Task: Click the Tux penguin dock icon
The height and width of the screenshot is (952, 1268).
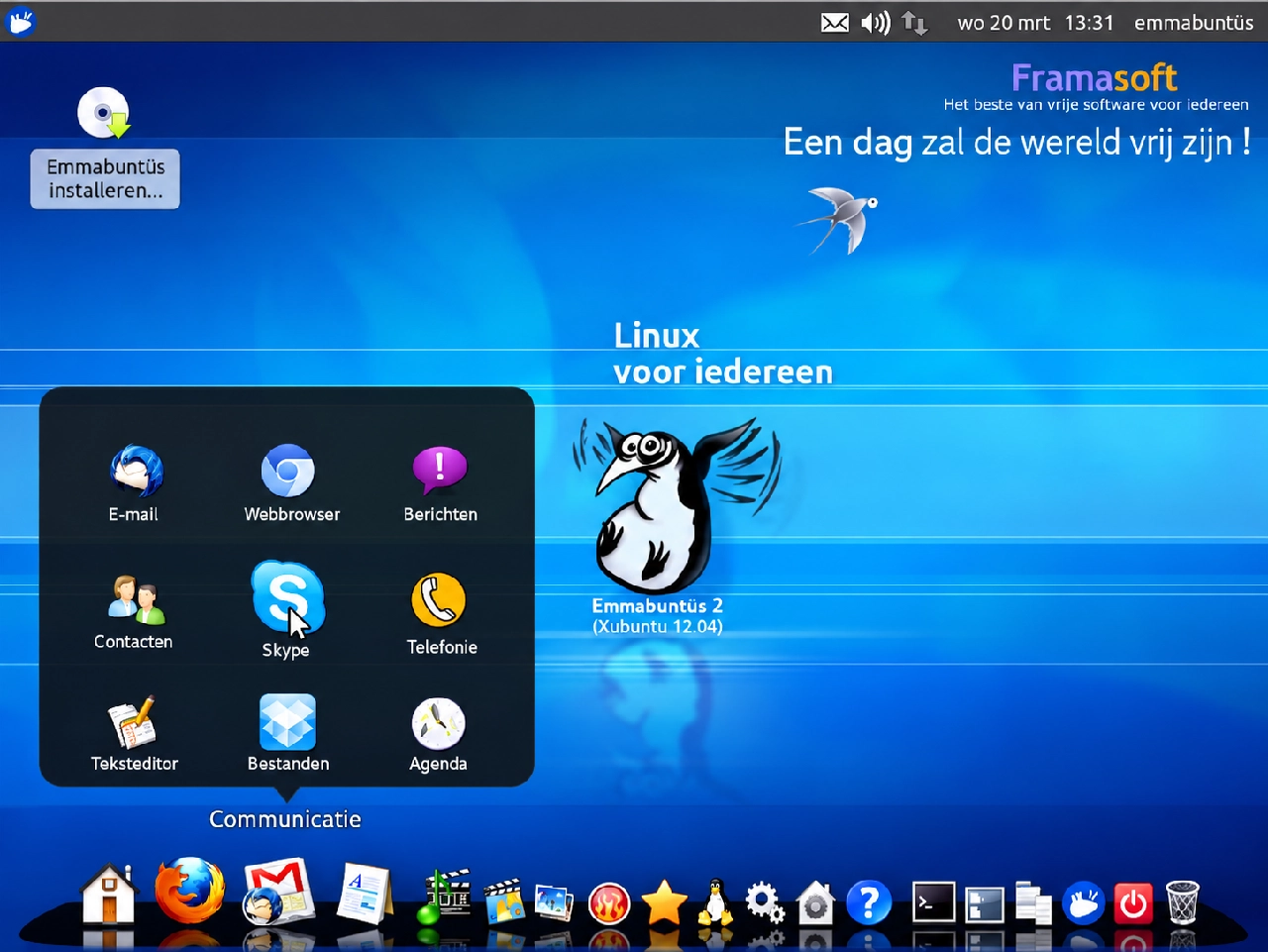Action: point(714,901)
